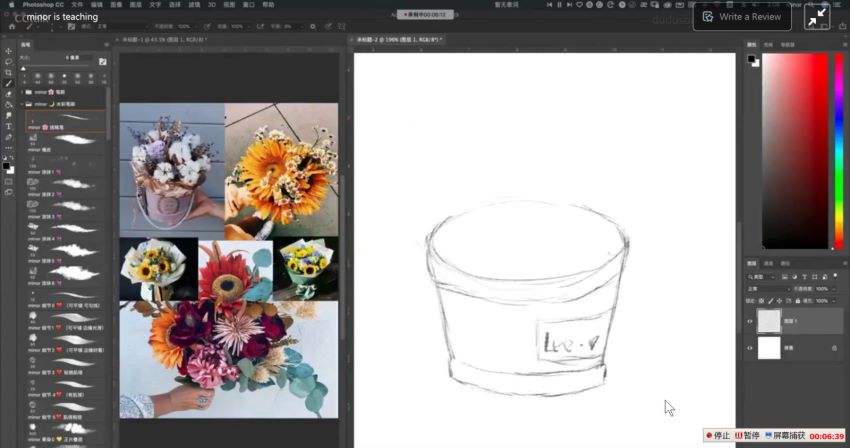The height and width of the screenshot is (448, 850).
Task: Click lock position icon in Layers panel
Action: point(780,300)
